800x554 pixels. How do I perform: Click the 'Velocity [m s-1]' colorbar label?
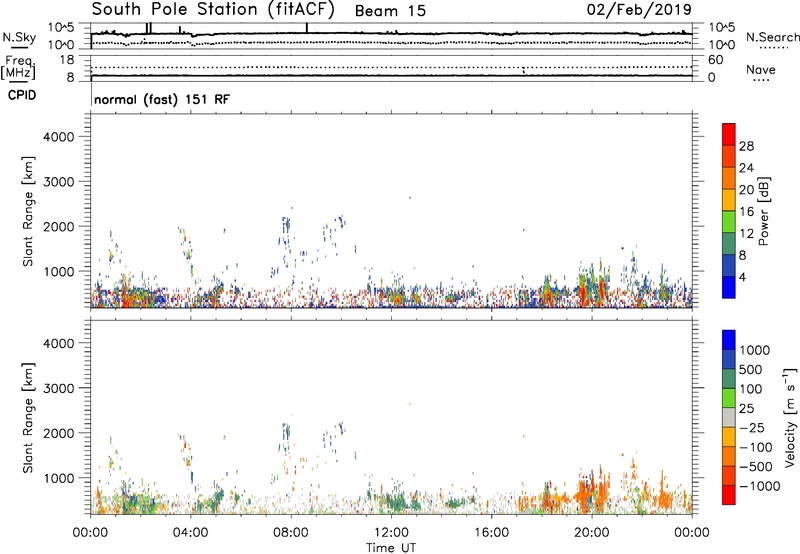point(790,417)
